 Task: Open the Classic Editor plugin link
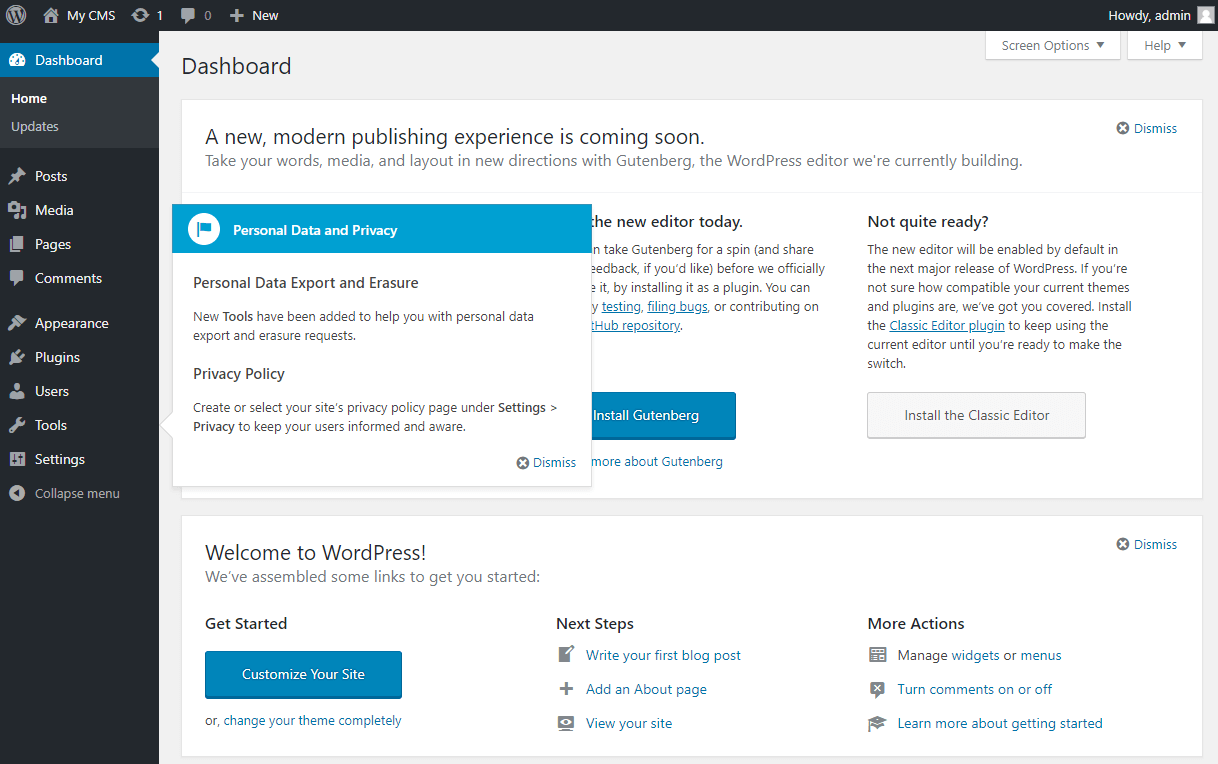[x=947, y=325]
